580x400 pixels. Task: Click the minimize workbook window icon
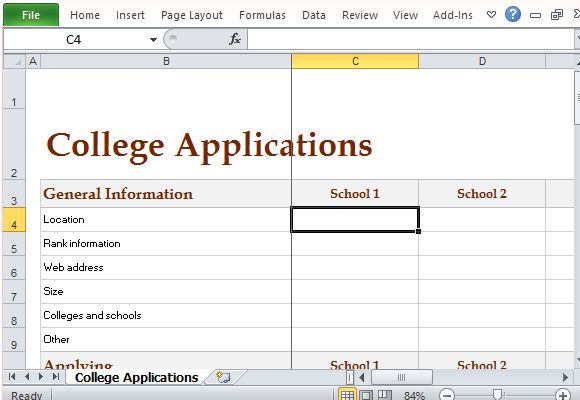tap(535, 15)
